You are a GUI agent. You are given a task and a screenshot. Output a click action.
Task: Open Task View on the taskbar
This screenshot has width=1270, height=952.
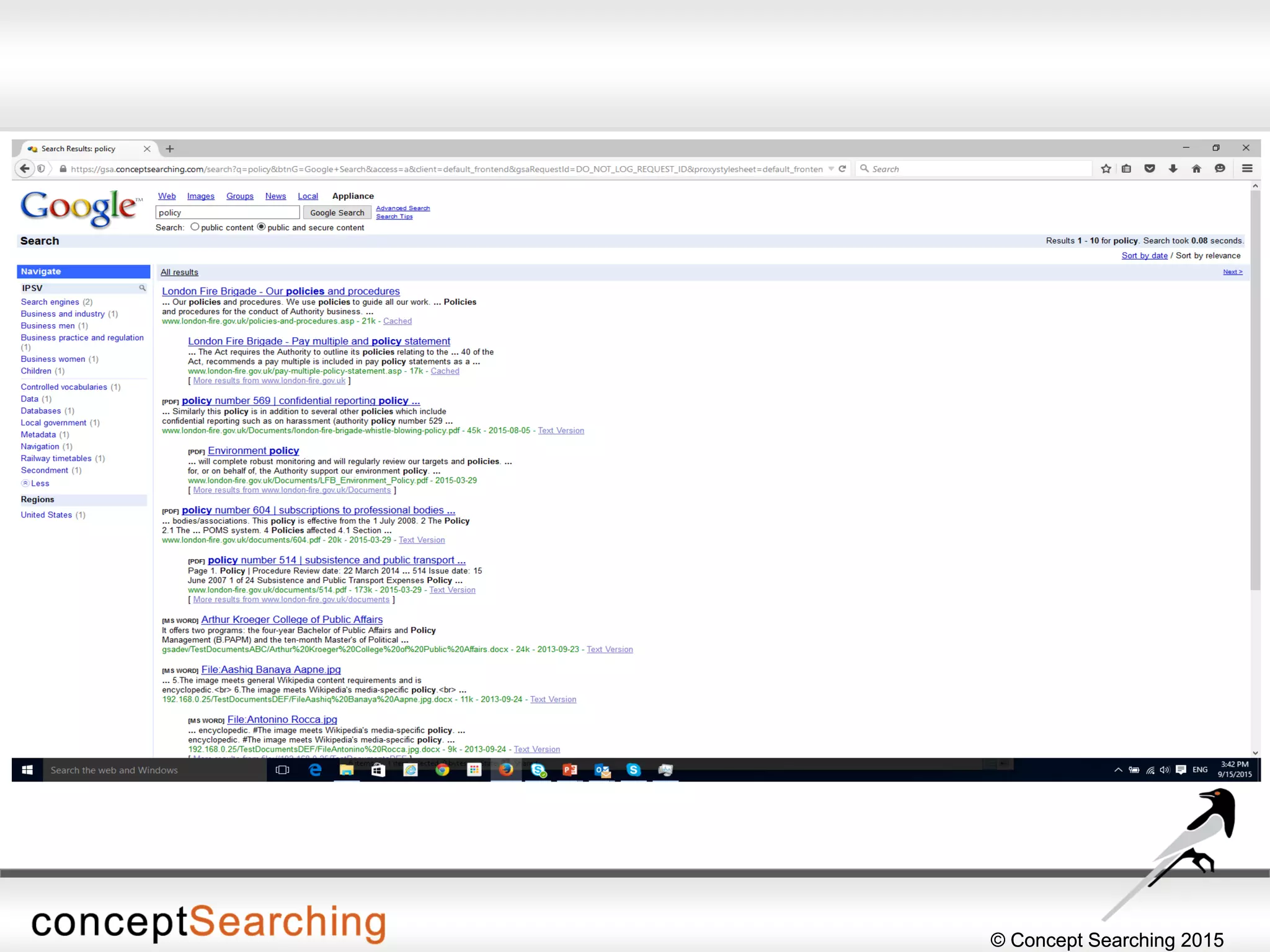pos(282,770)
